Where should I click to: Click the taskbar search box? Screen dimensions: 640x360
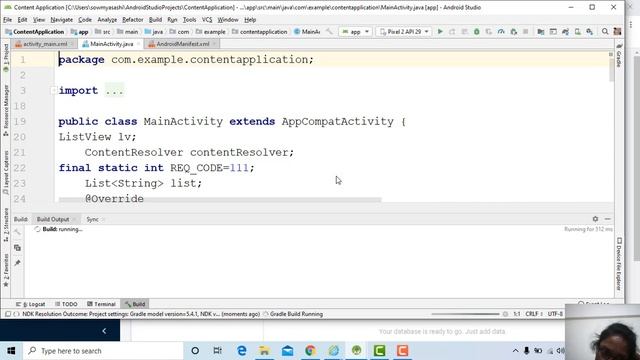[103, 351]
